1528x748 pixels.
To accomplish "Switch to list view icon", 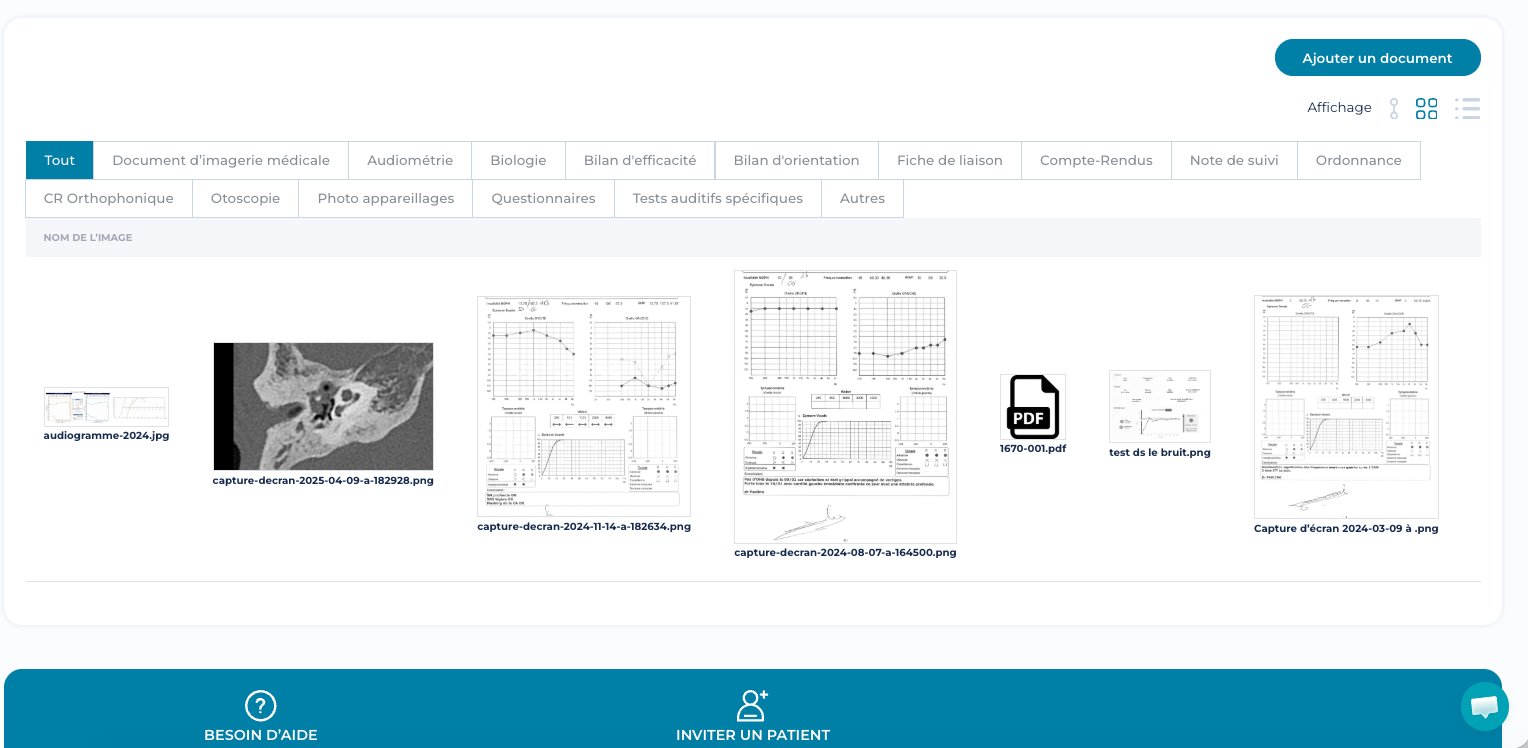I will pos(1467,108).
